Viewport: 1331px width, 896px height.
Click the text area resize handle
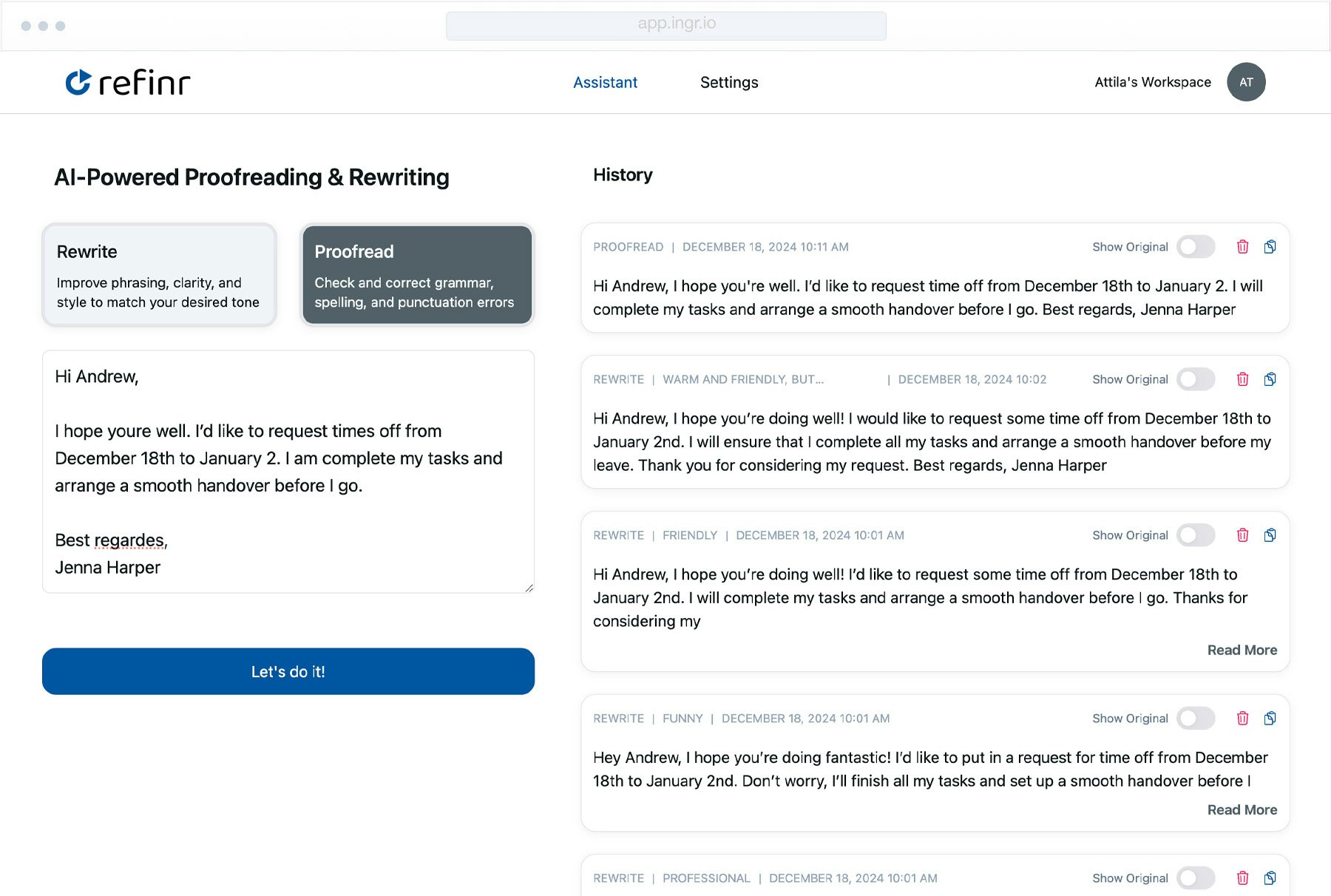tap(529, 588)
